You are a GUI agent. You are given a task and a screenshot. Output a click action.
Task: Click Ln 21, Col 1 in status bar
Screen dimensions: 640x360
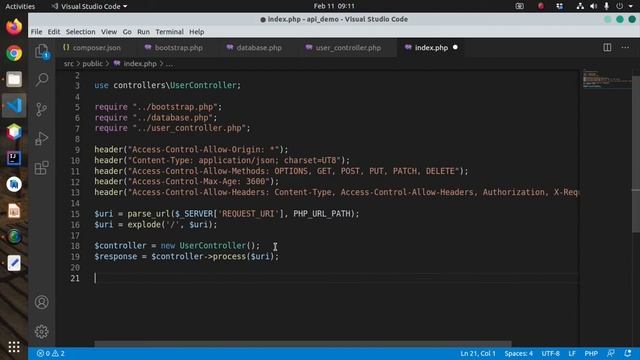(478, 353)
